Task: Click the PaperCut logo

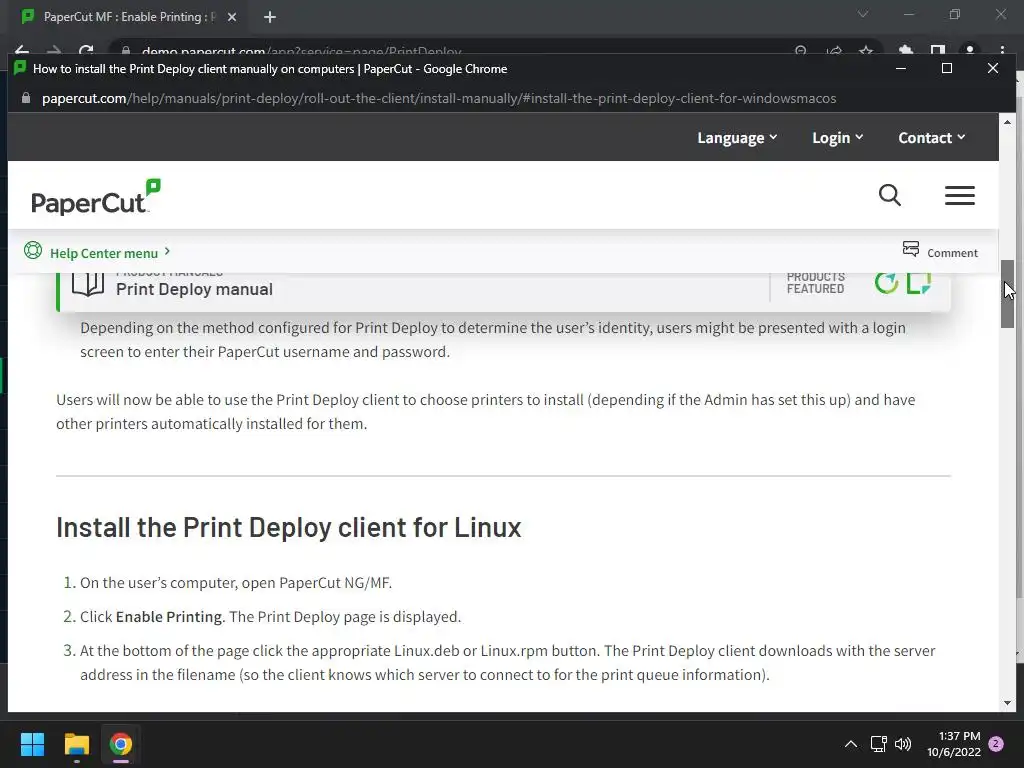Action: (96, 197)
